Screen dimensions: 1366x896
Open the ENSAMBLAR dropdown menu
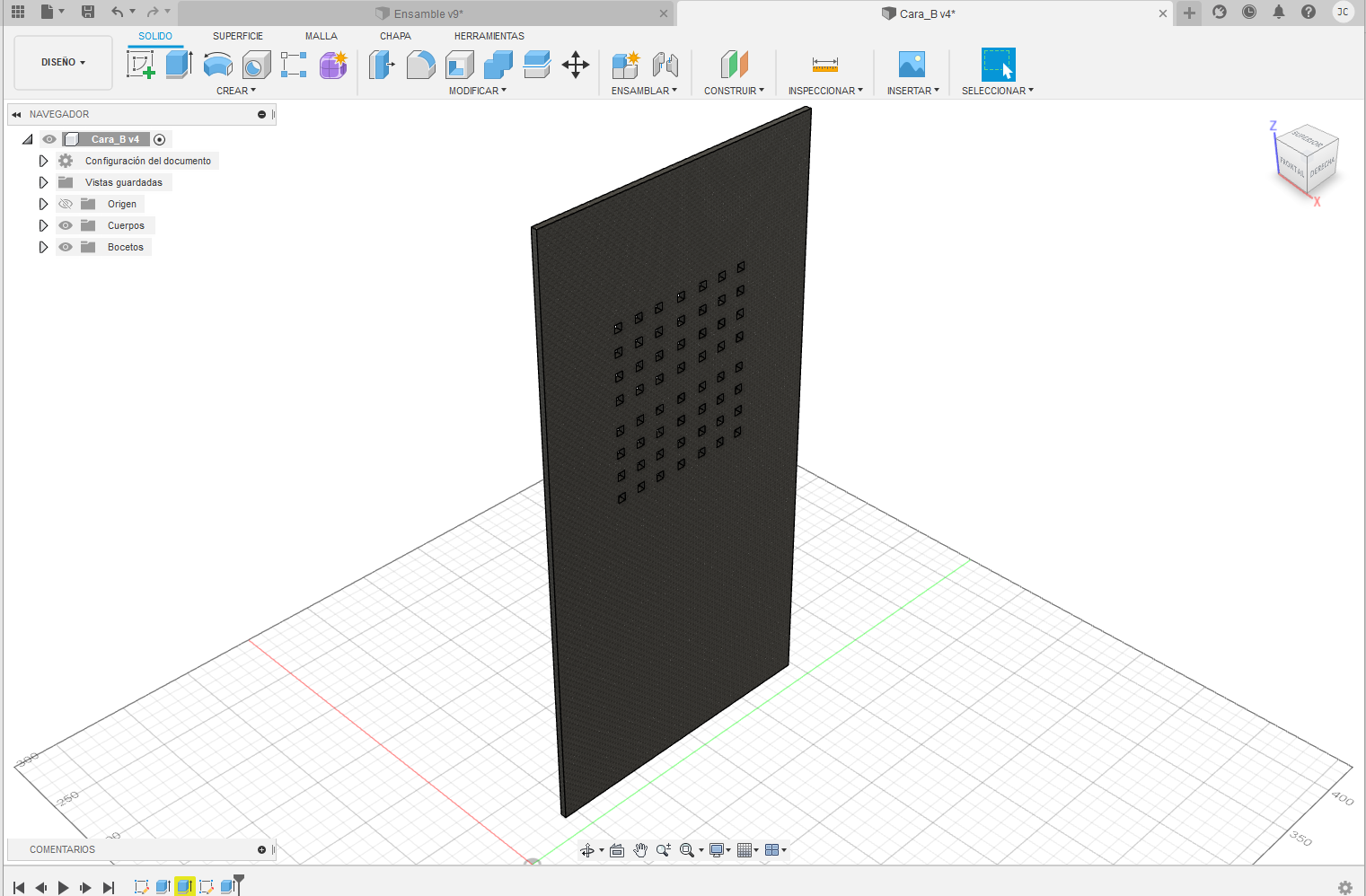click(644, 91)
